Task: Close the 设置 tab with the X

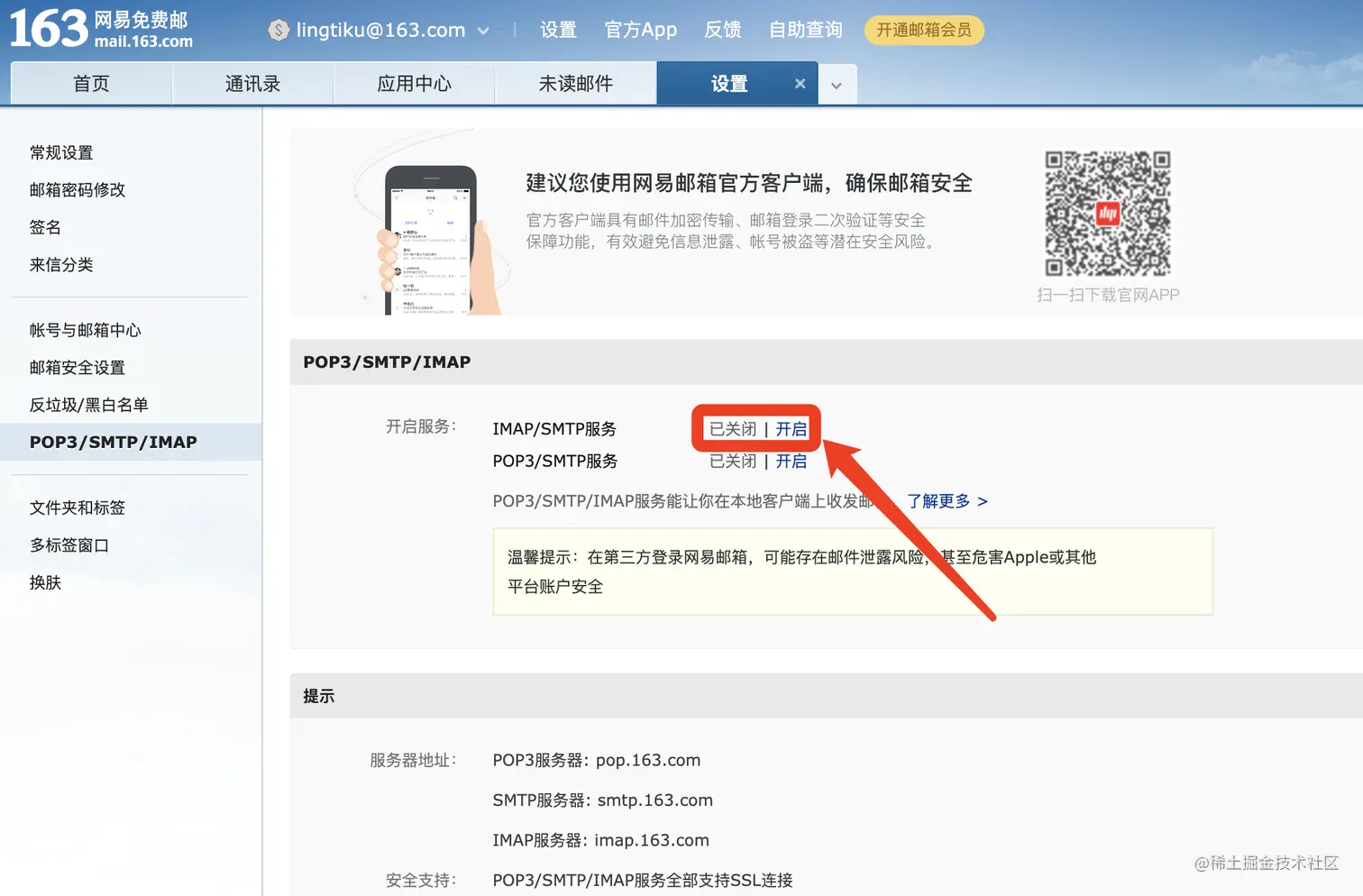Action: 800,84
